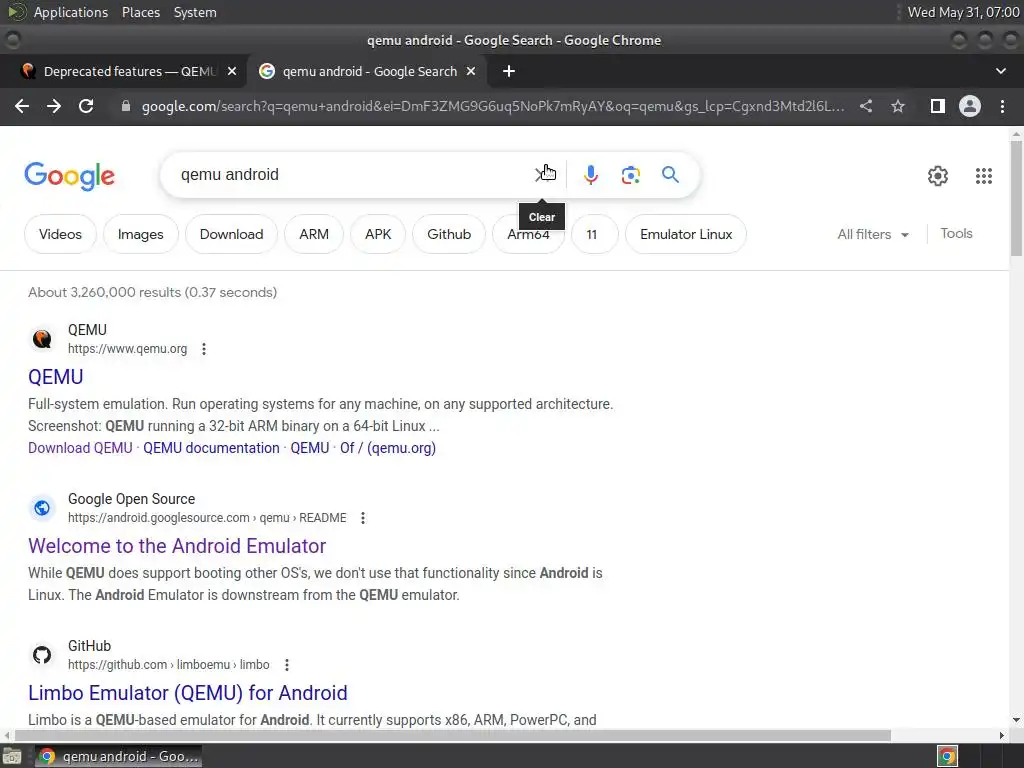Viewport: 1024px width, 768px height.
Task: Close the qemu android Google Search tab
Action: pyautogui.click(x=471, y=71)
